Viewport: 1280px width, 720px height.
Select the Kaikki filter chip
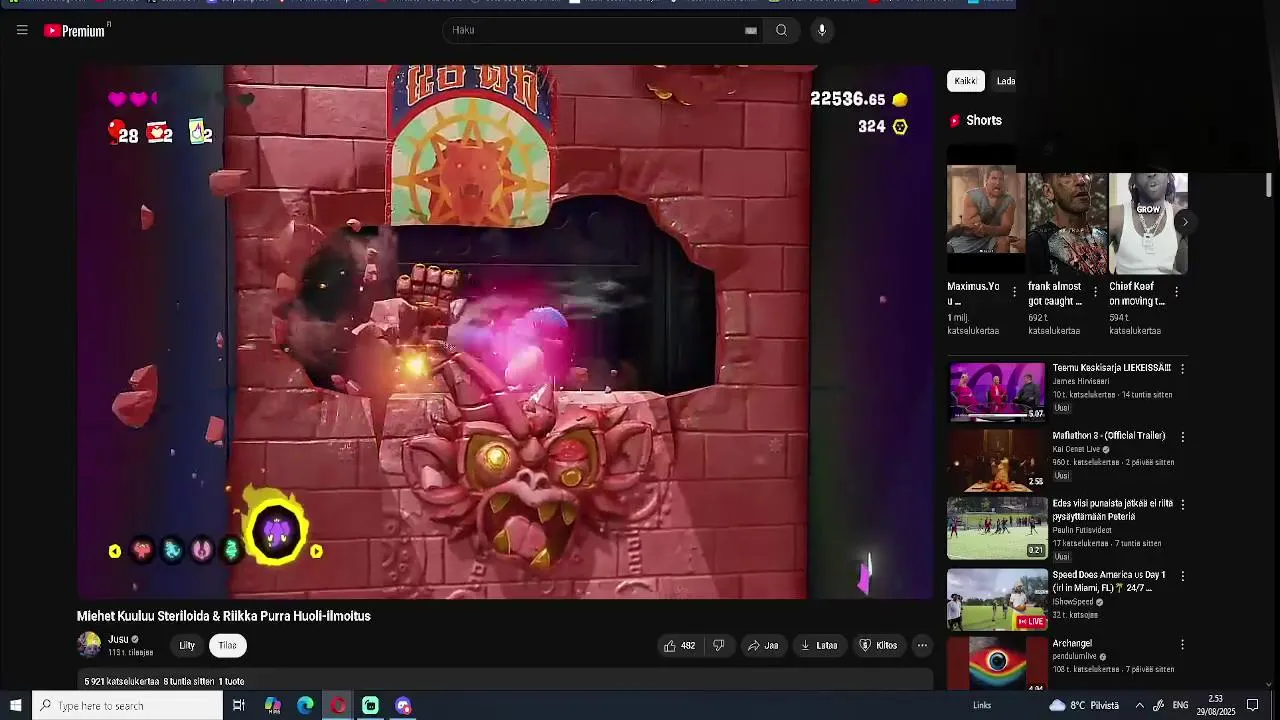pos(965,81)
